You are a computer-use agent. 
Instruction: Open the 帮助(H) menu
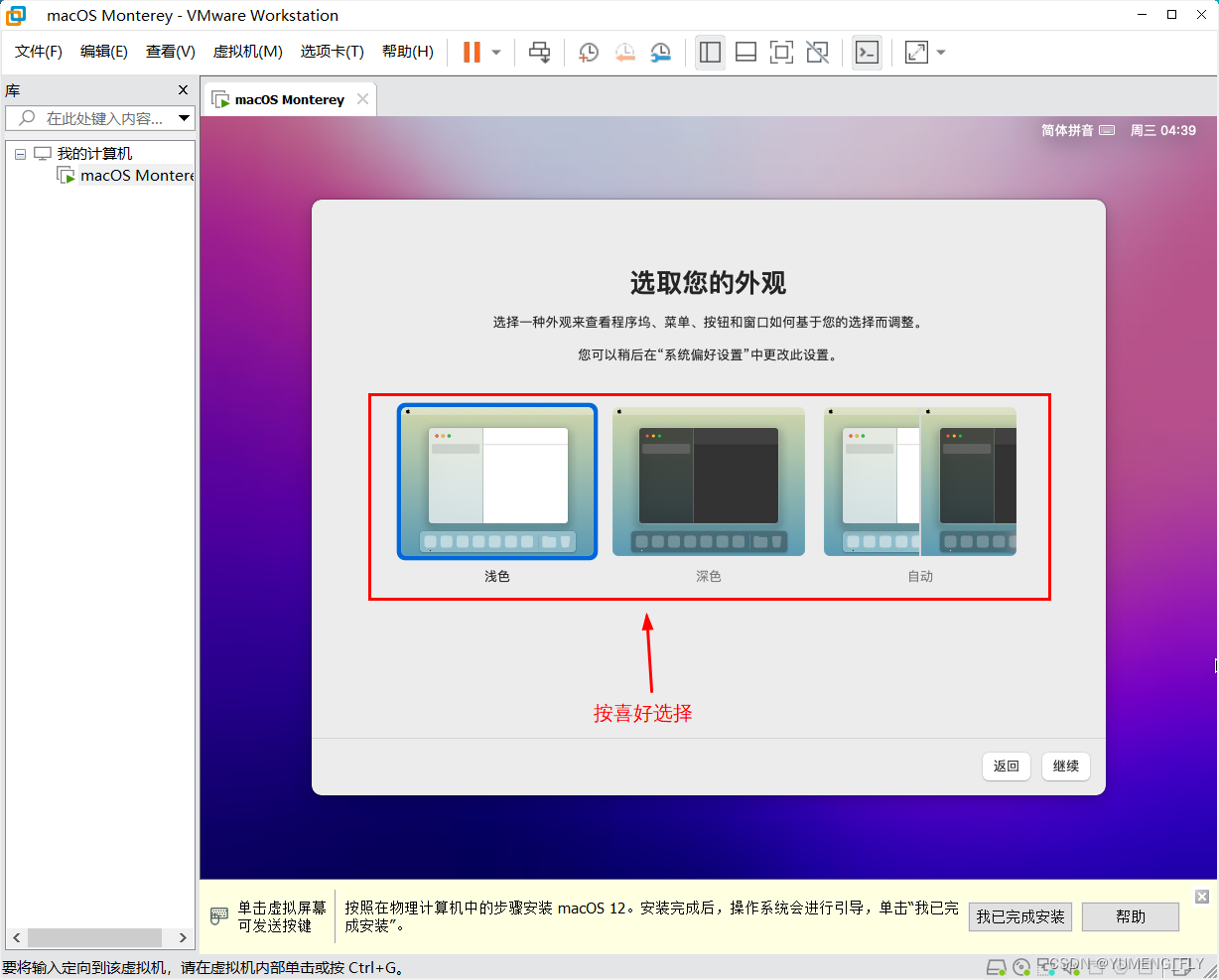(408, 52)
